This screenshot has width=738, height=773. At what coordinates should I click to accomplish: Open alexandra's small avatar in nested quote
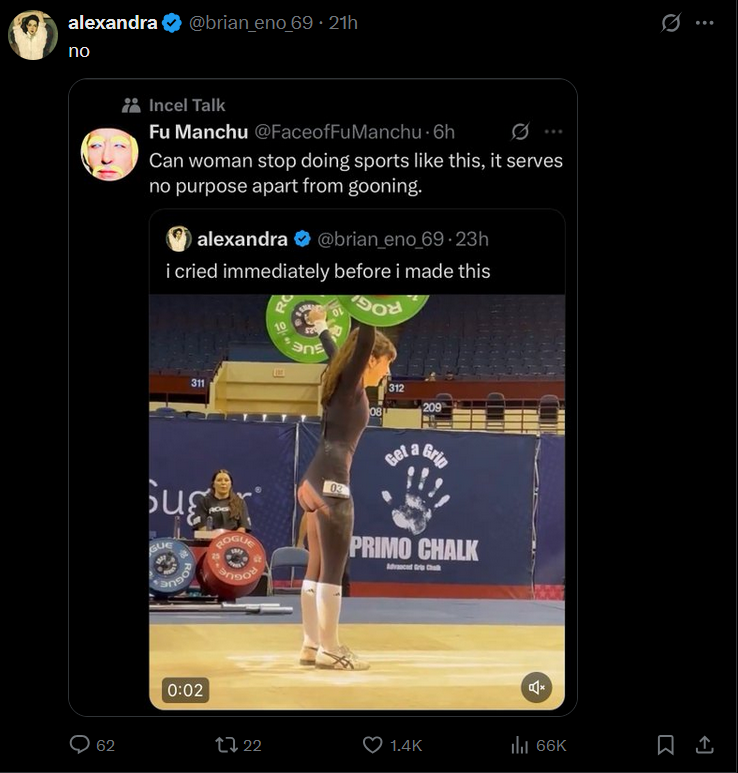(179, 238)
